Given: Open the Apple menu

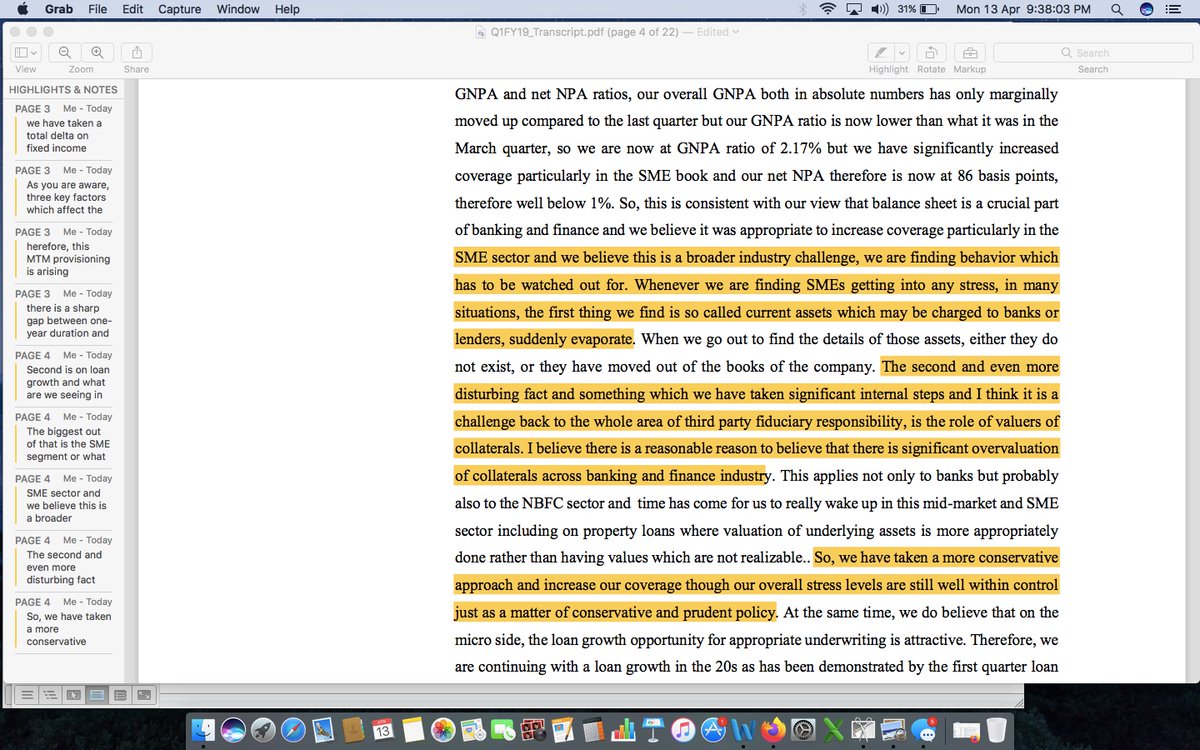Looking at the screenshot, I should pyautogui.click(x=22, y=9).
